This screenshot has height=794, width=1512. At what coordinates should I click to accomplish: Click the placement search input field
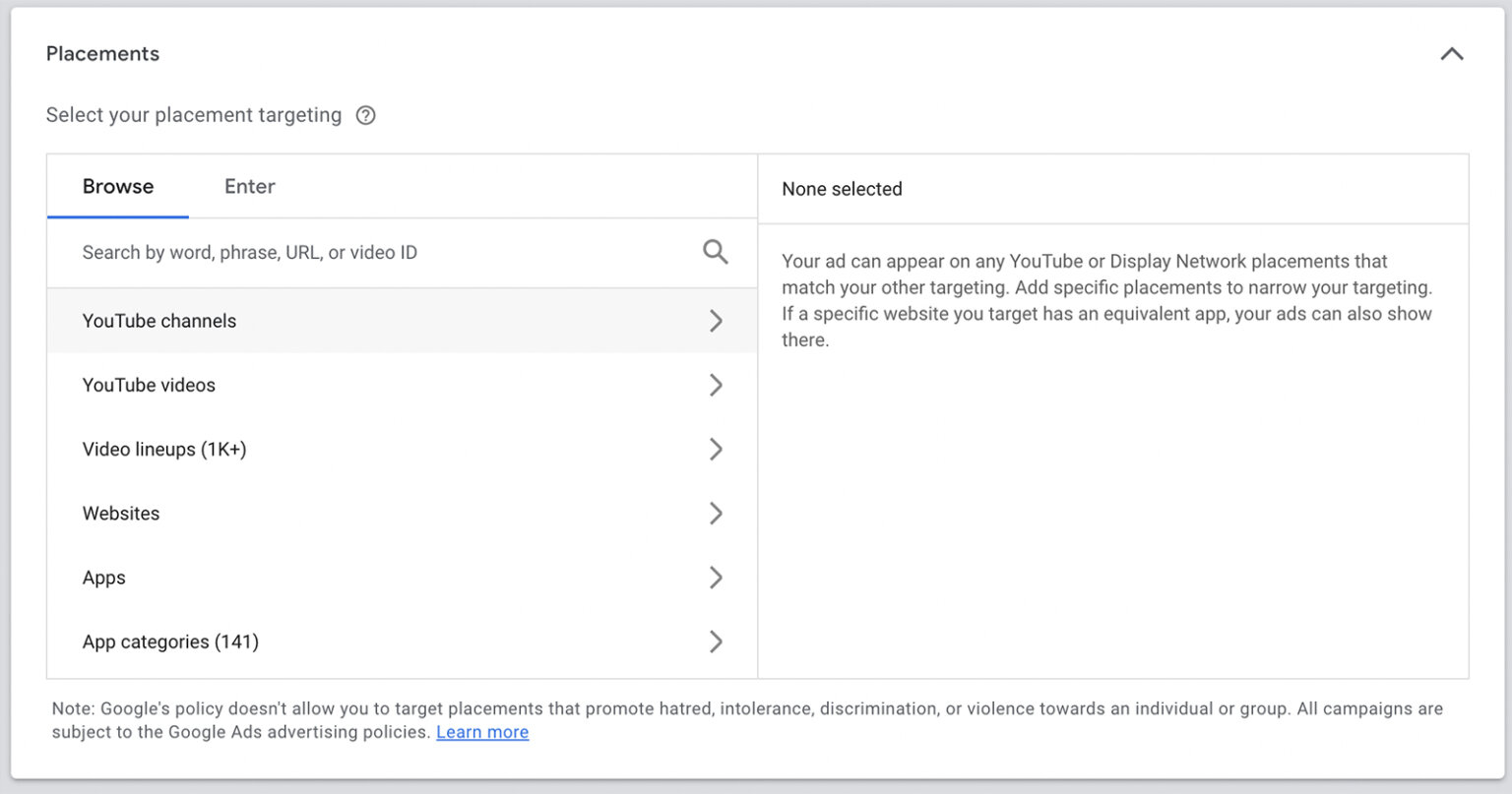[345, 252]
